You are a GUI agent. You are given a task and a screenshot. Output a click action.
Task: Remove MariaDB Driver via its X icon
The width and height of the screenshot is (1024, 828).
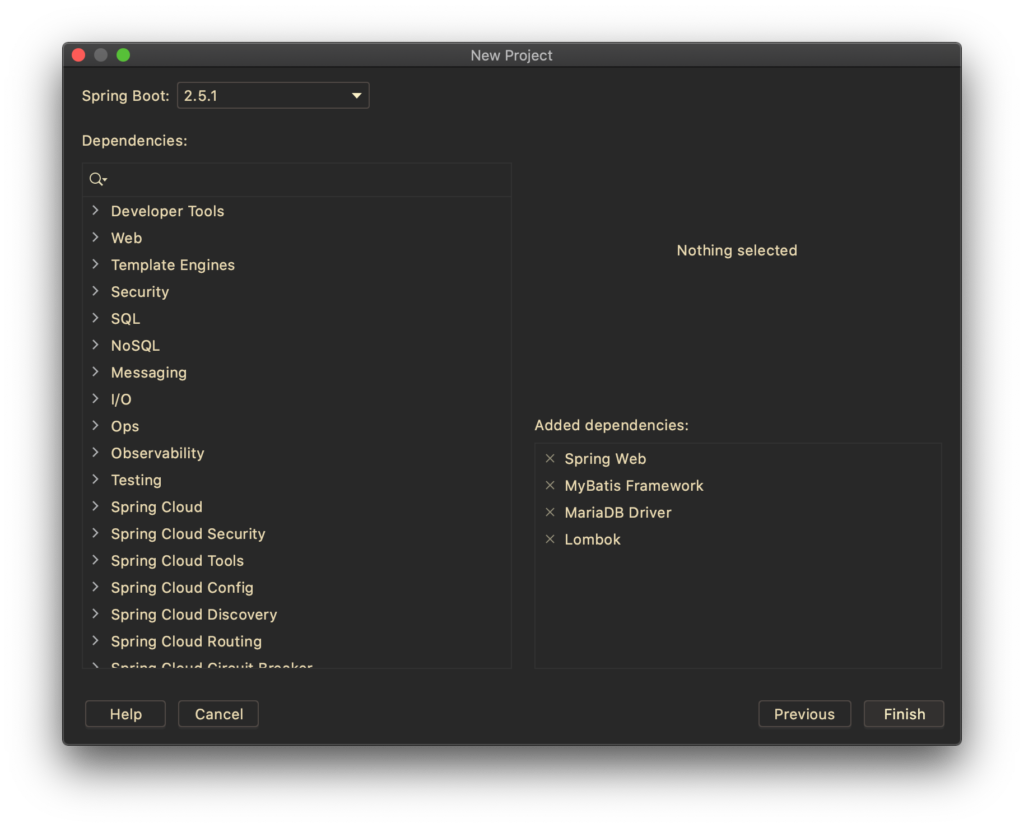[x=550, y=513]
